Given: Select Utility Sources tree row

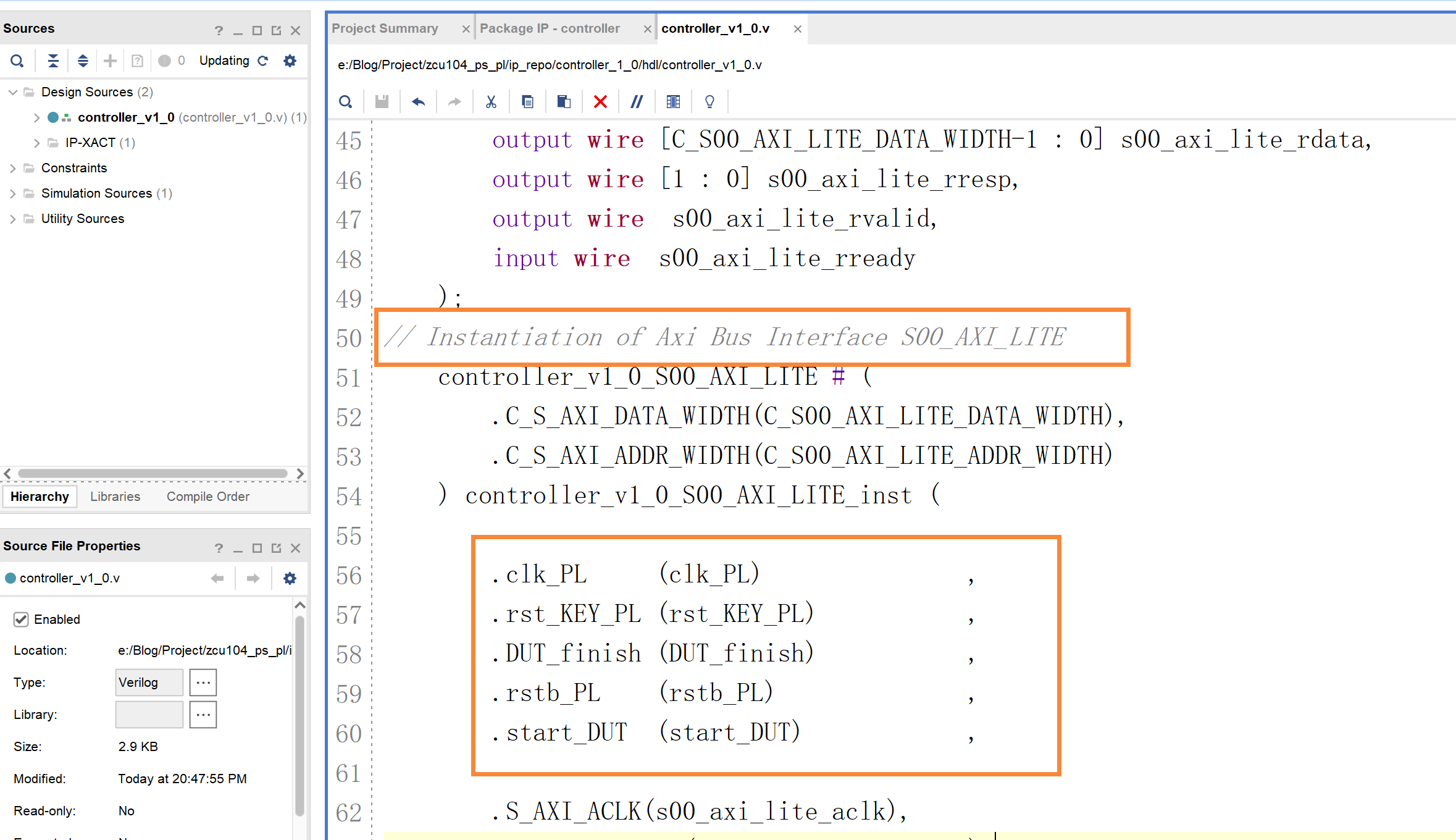Looking at the screenshot, I should coord(82,219).
